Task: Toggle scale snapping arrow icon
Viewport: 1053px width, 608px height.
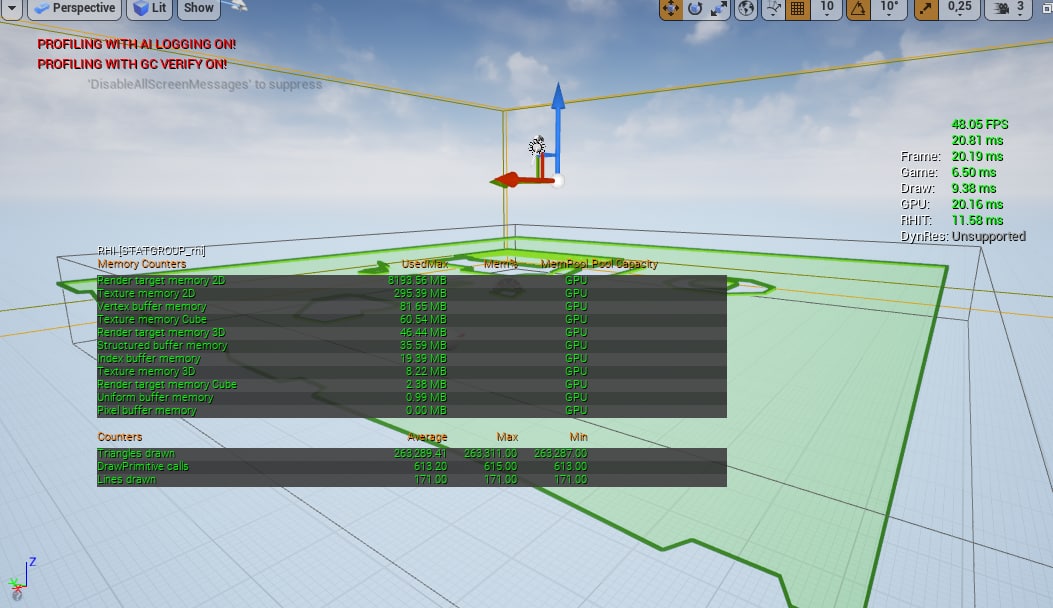Action: click(926, 9)
